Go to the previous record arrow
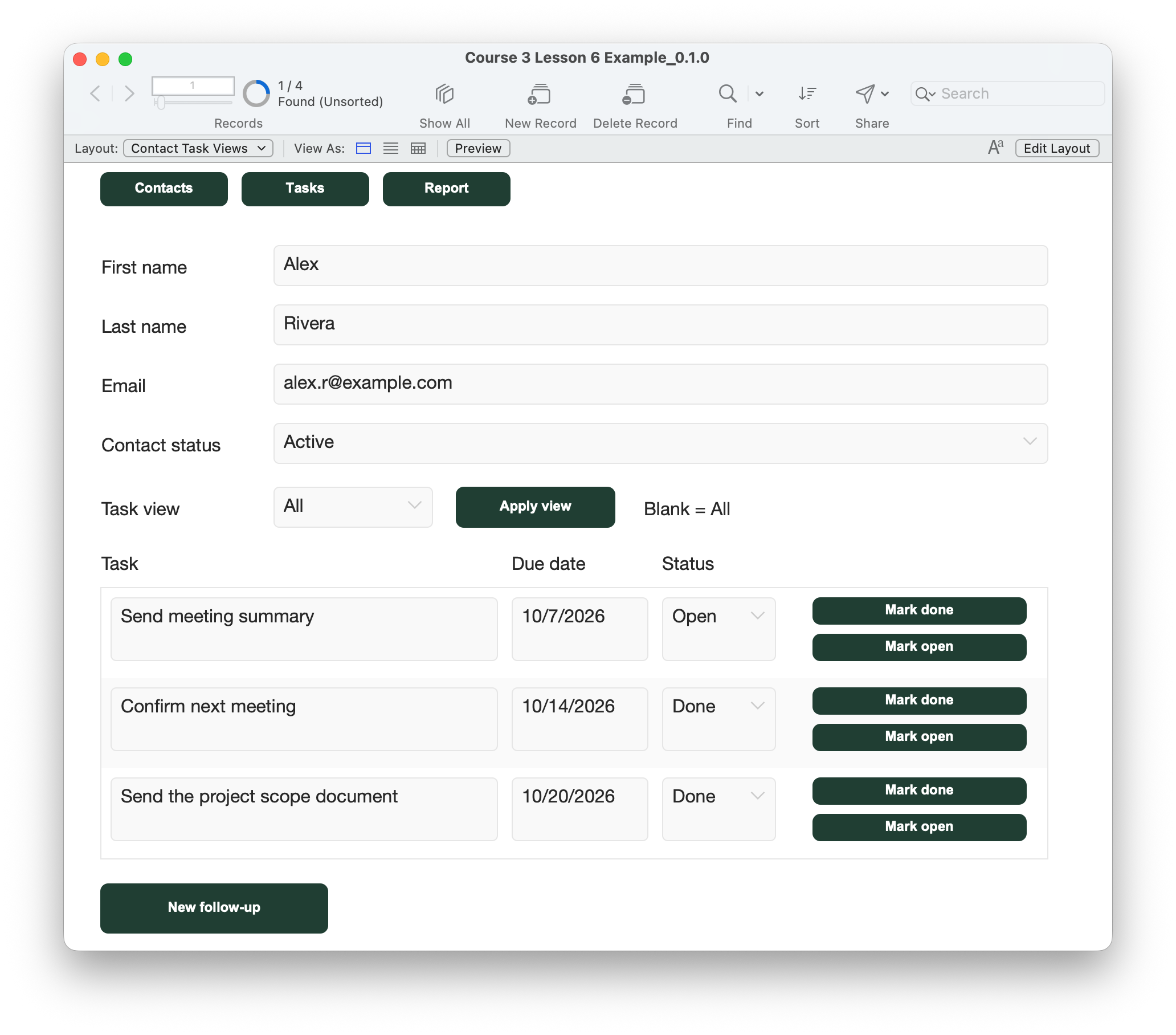This screenshot has width=1176, height=1035. [x=96, y=93]
